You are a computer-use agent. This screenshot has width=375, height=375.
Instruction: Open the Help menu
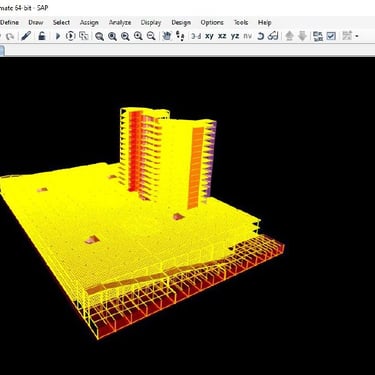click(264, 23)
